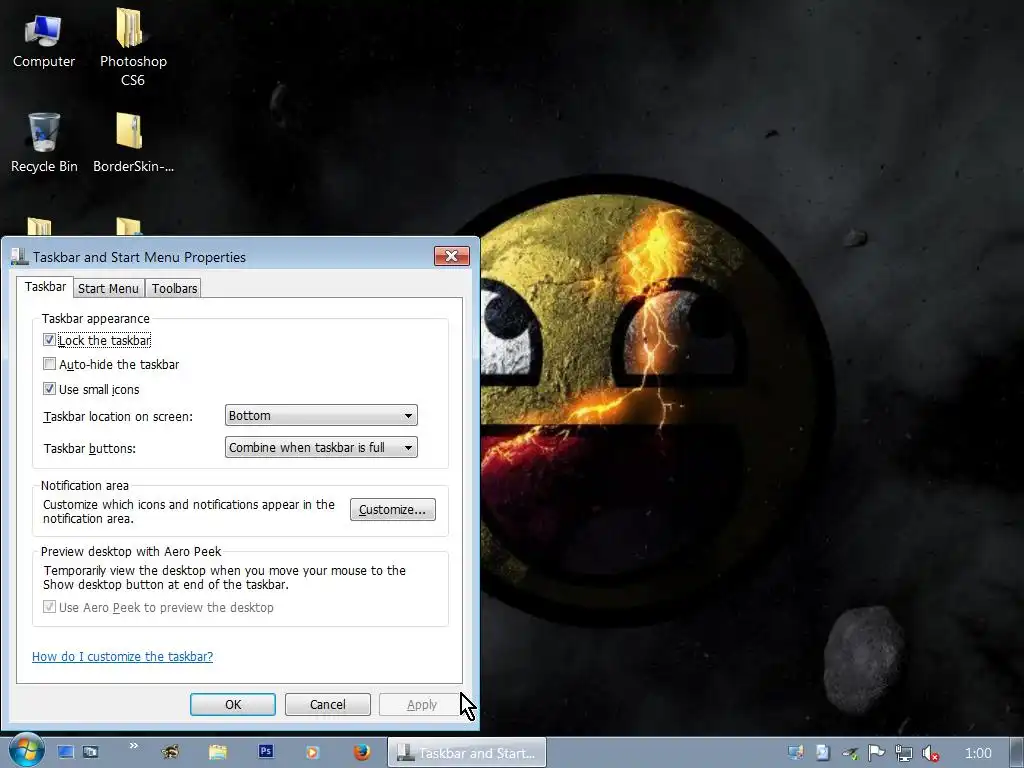Open Windows Media Player from the taskbar
Viewport: 1024px width, 768px height.
312,752
